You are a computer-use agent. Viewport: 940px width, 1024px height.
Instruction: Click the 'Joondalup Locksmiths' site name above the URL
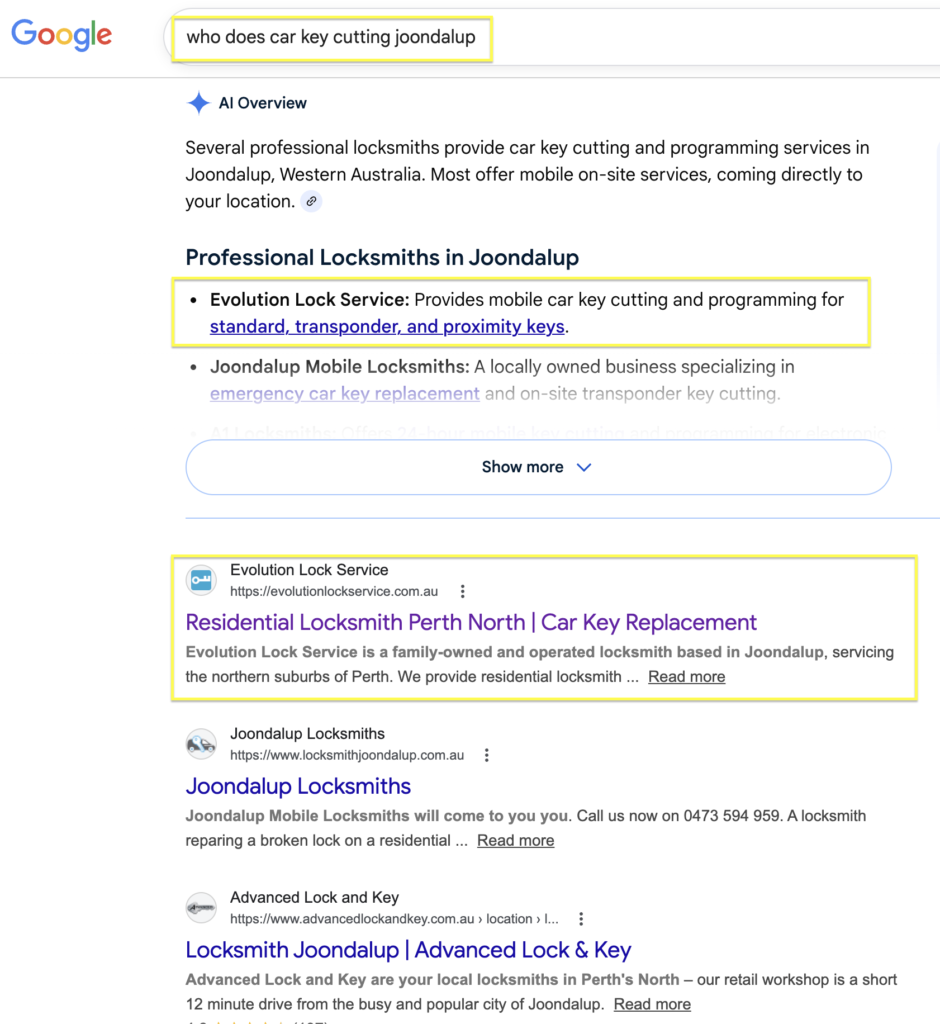click(x=307, y=734)
